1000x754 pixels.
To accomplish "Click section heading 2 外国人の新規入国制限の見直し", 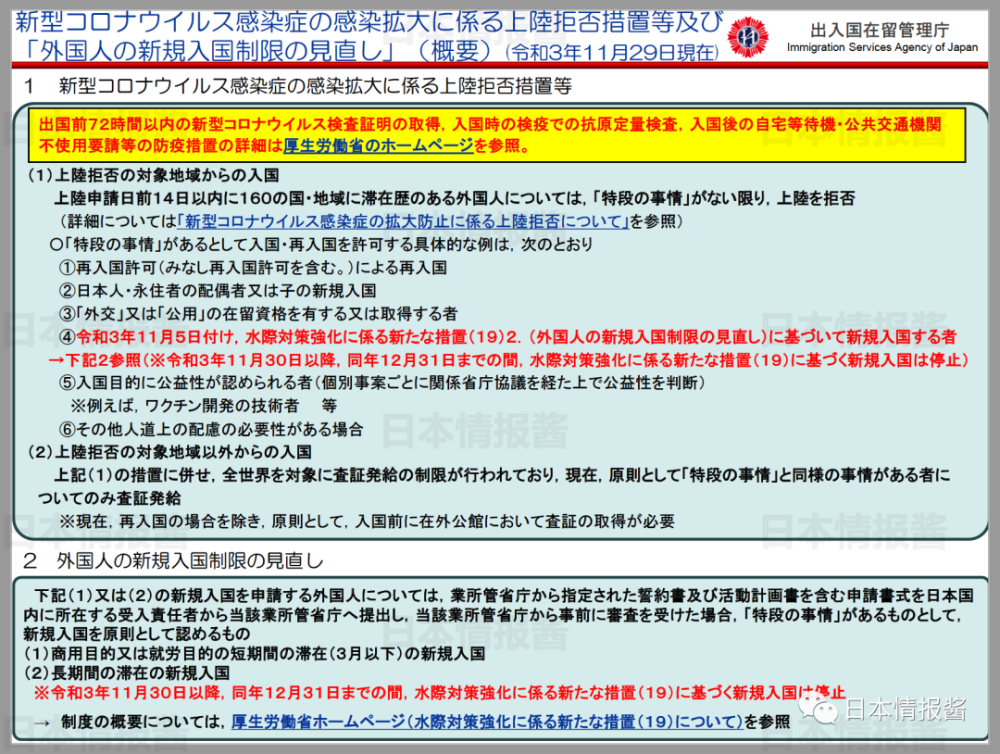I will point(173,561).
